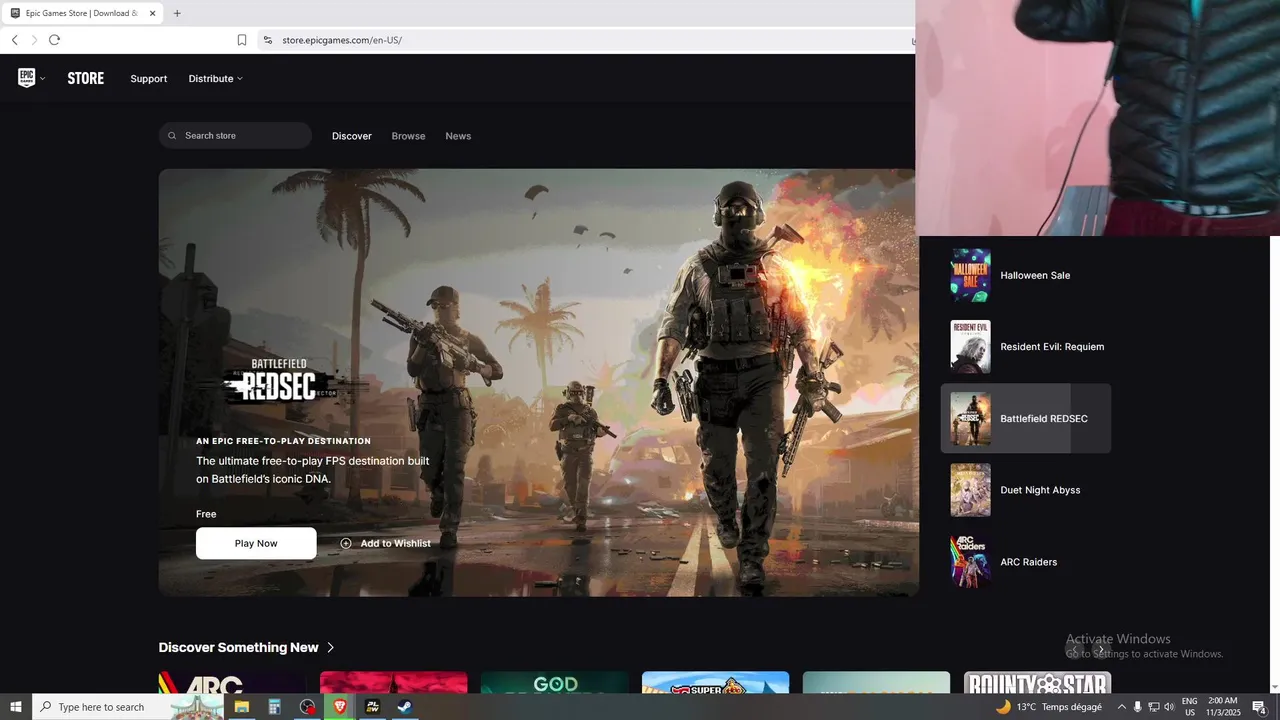Open the GOD game card
Viewport: 1280px width, 720px height.
(554, 682)
